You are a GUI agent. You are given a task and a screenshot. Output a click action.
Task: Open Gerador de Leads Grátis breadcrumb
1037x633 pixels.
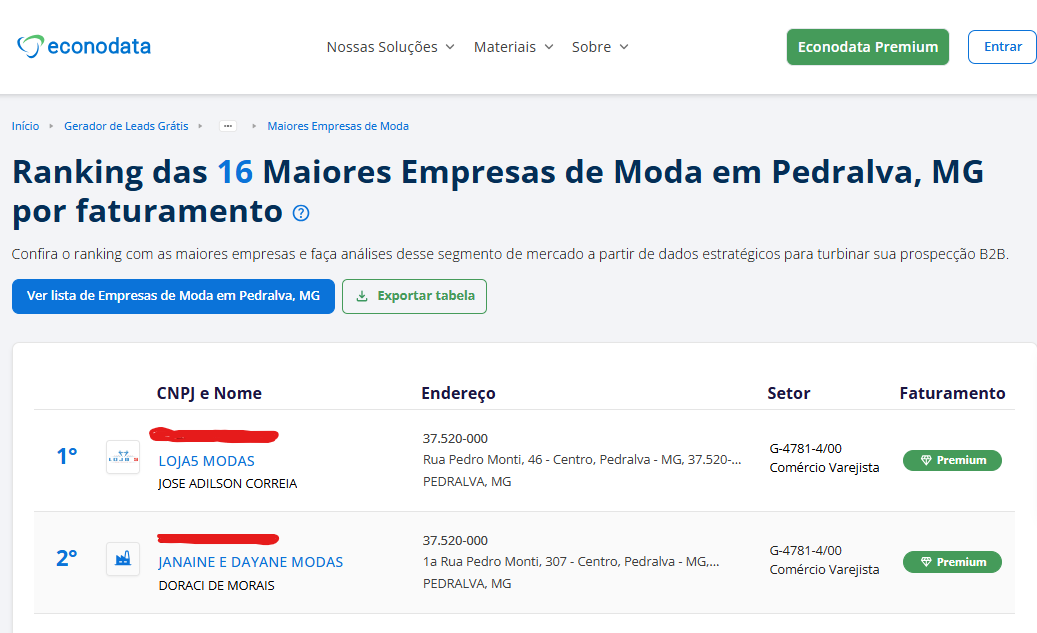126,126
